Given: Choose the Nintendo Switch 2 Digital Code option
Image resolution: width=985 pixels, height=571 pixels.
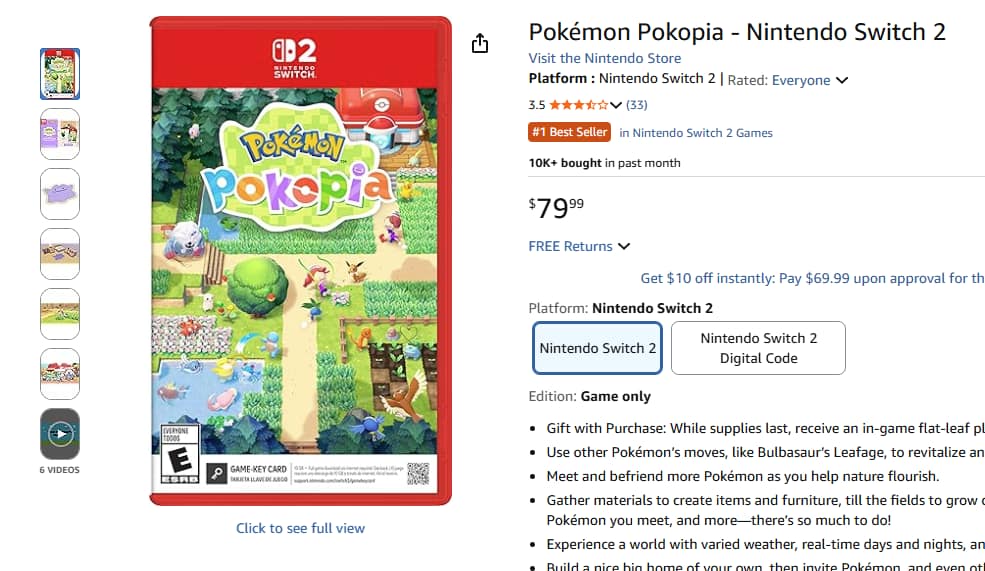Looking at the screenshot, I should tap(758, 348).
